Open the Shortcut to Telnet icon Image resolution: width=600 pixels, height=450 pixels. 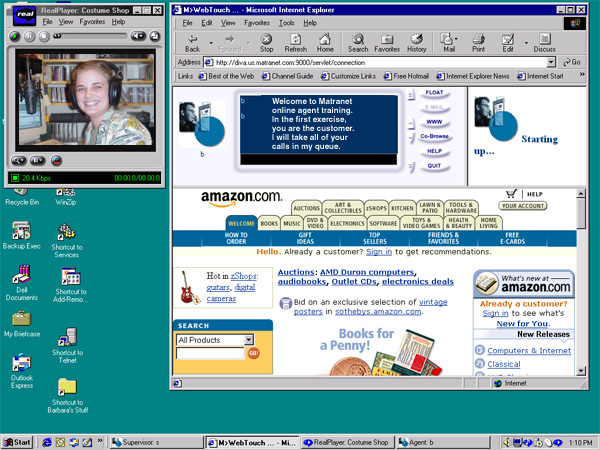pyautogui.click(x=67, y=346)
